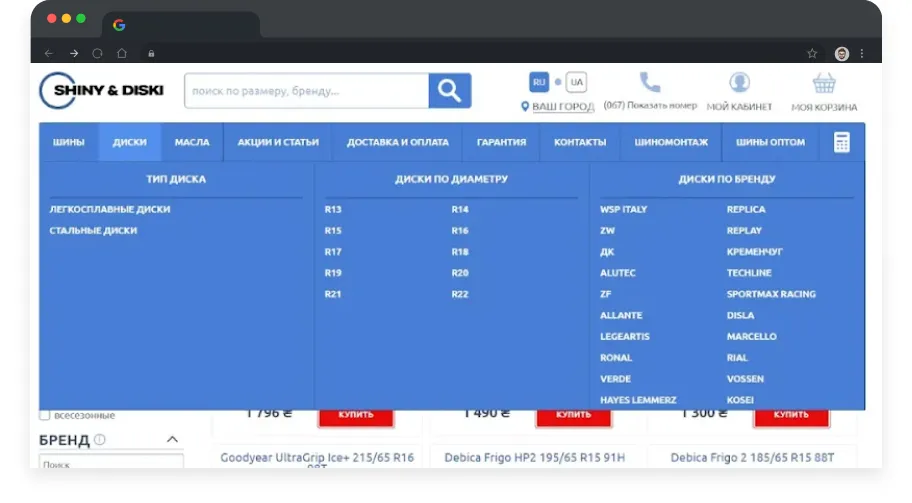The width and height of the screenshot is (912, 503).
Task: Click ВАШ ГОРОД city selector
Action: (563, 107)
